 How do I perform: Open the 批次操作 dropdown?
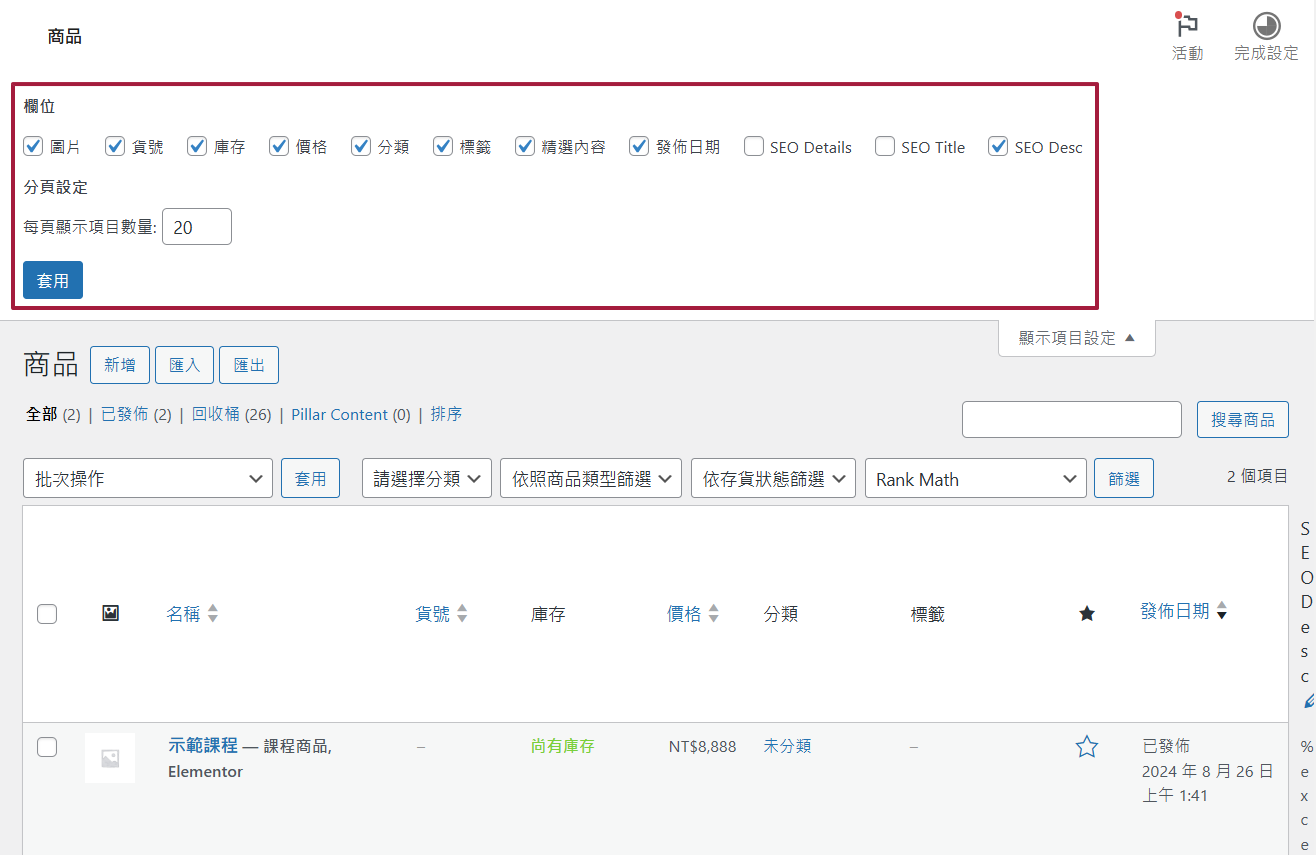147,478
